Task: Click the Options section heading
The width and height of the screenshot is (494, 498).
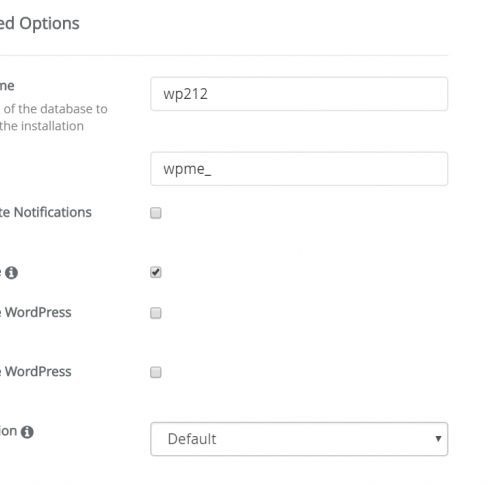Action: [40, 24]
